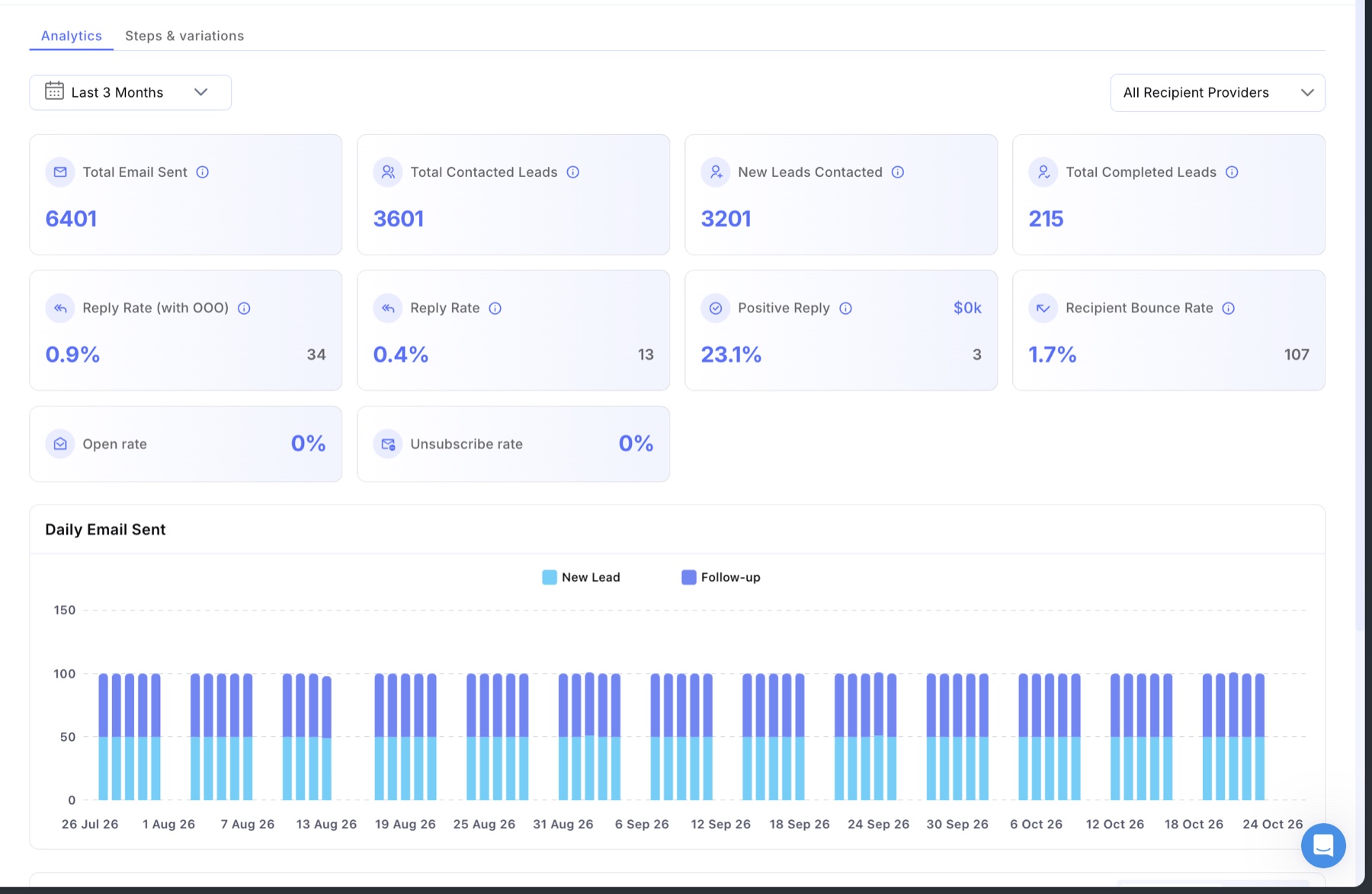The height and width of the screenshot is (894, 1372).
Task: Click info icon next to Total Completed Leads
Action: [1232, 172]
